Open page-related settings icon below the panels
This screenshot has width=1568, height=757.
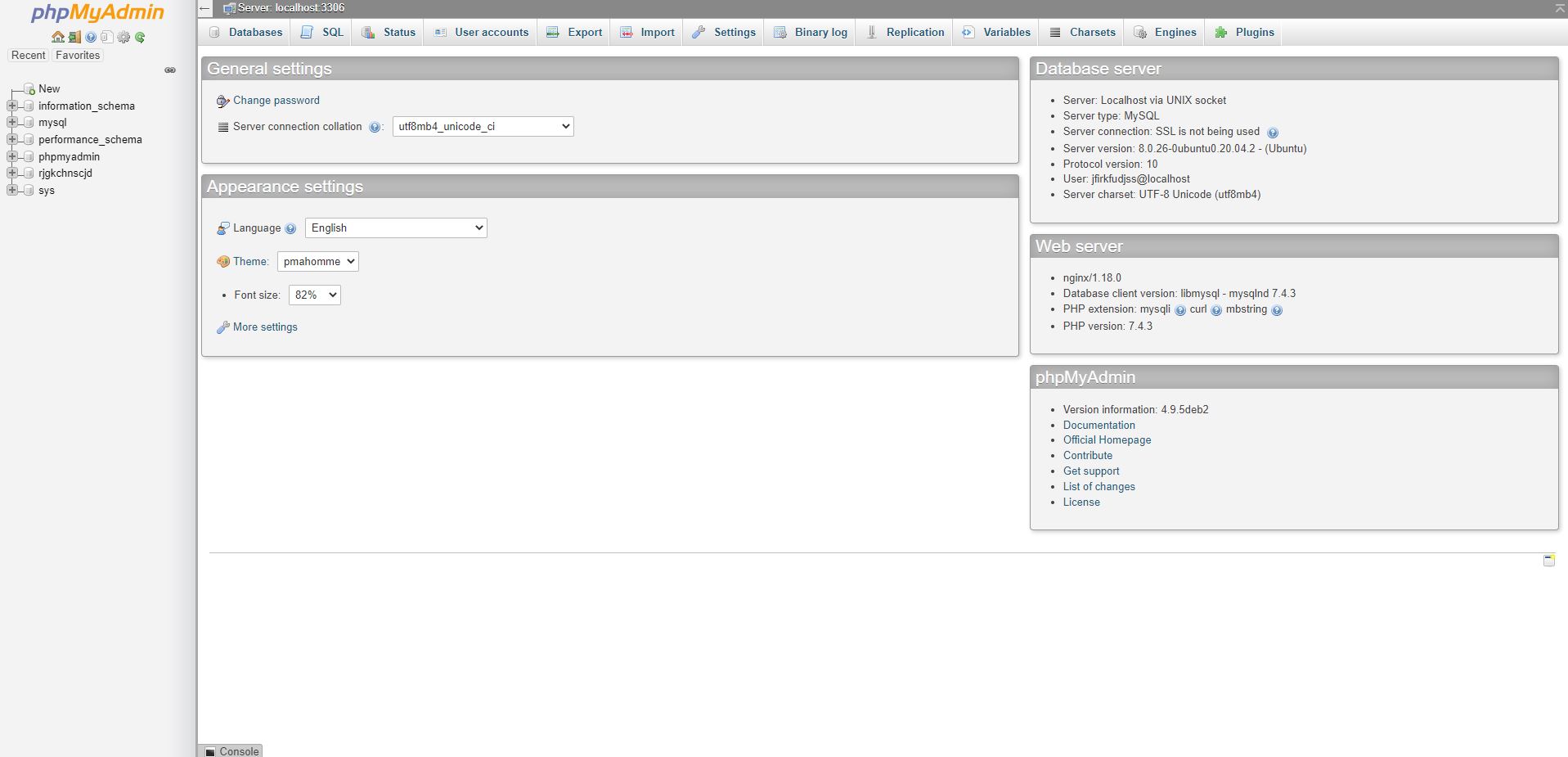tap(1548, 560)
